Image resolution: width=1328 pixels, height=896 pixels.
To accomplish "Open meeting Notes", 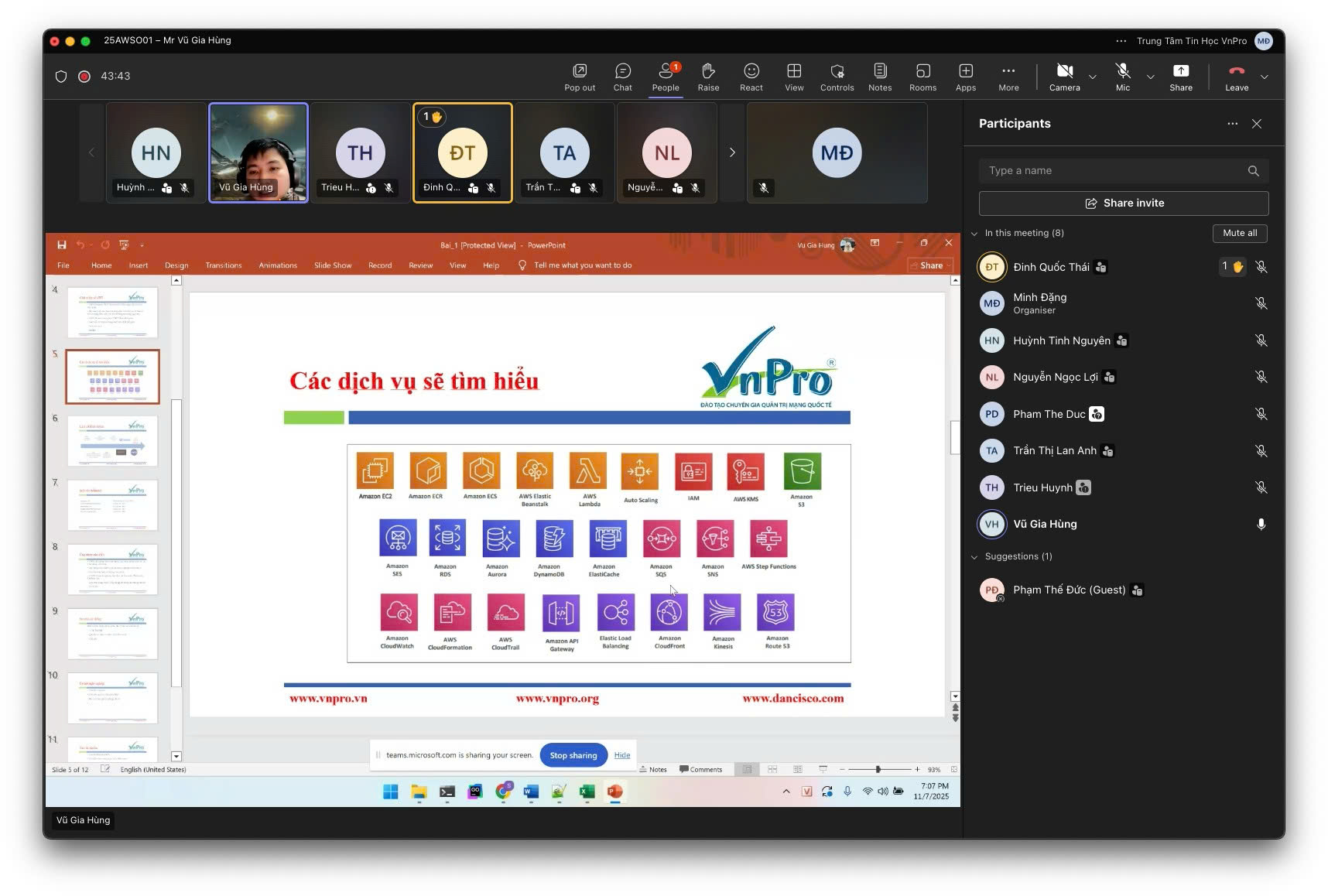I will click(880, 77).
